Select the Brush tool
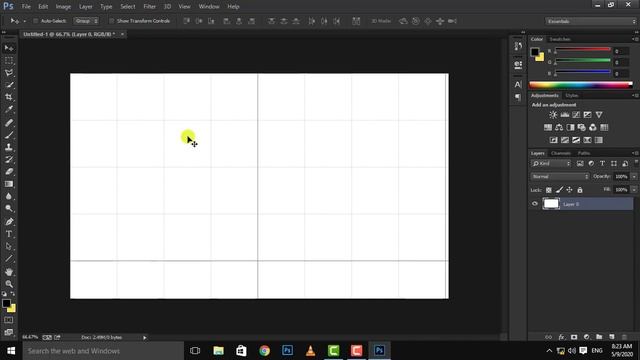The width and height of the screenshot is (640, 360). tap(9, 135)
